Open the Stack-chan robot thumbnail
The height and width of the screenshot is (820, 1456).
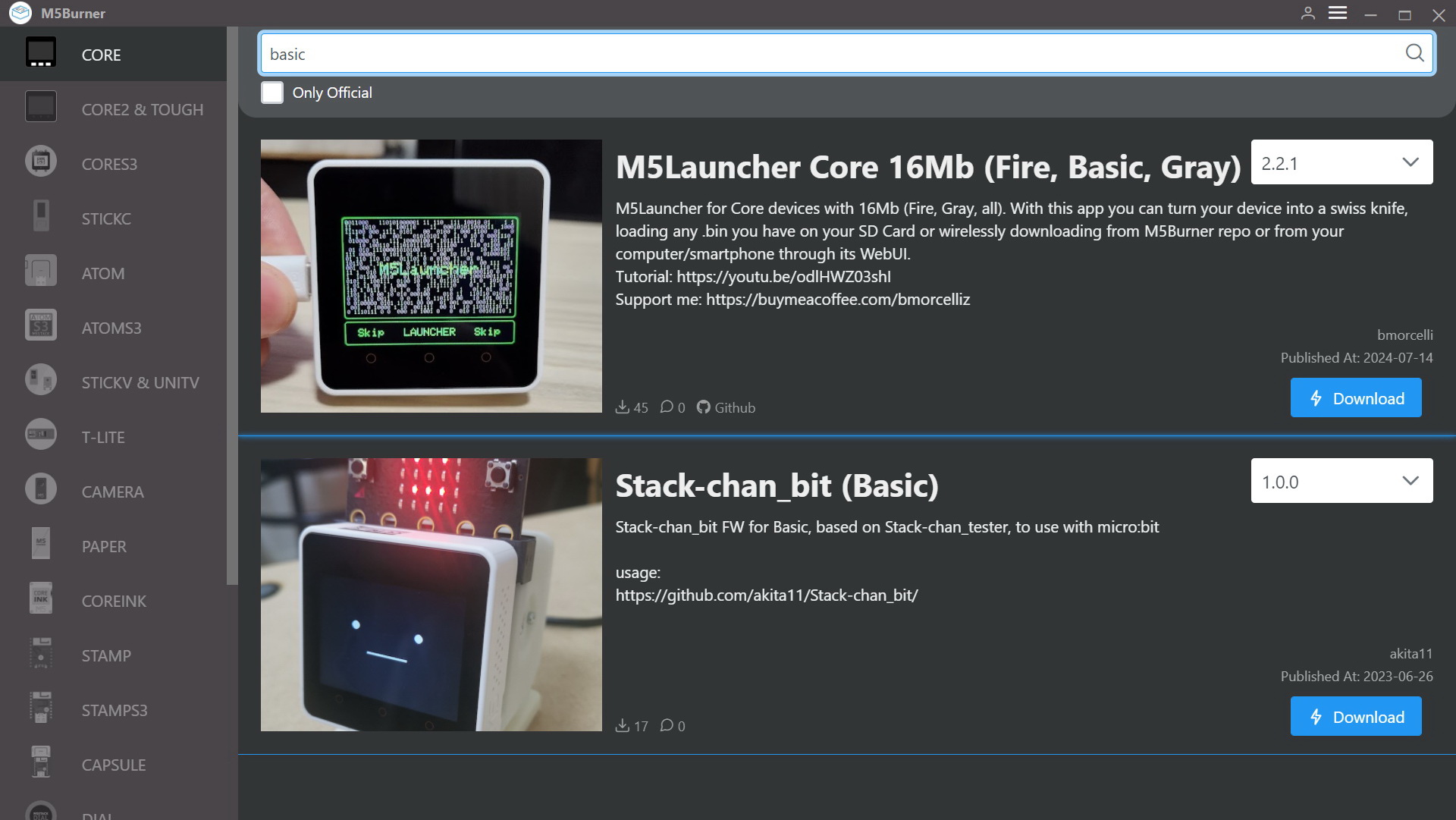(x=431, y=595)
